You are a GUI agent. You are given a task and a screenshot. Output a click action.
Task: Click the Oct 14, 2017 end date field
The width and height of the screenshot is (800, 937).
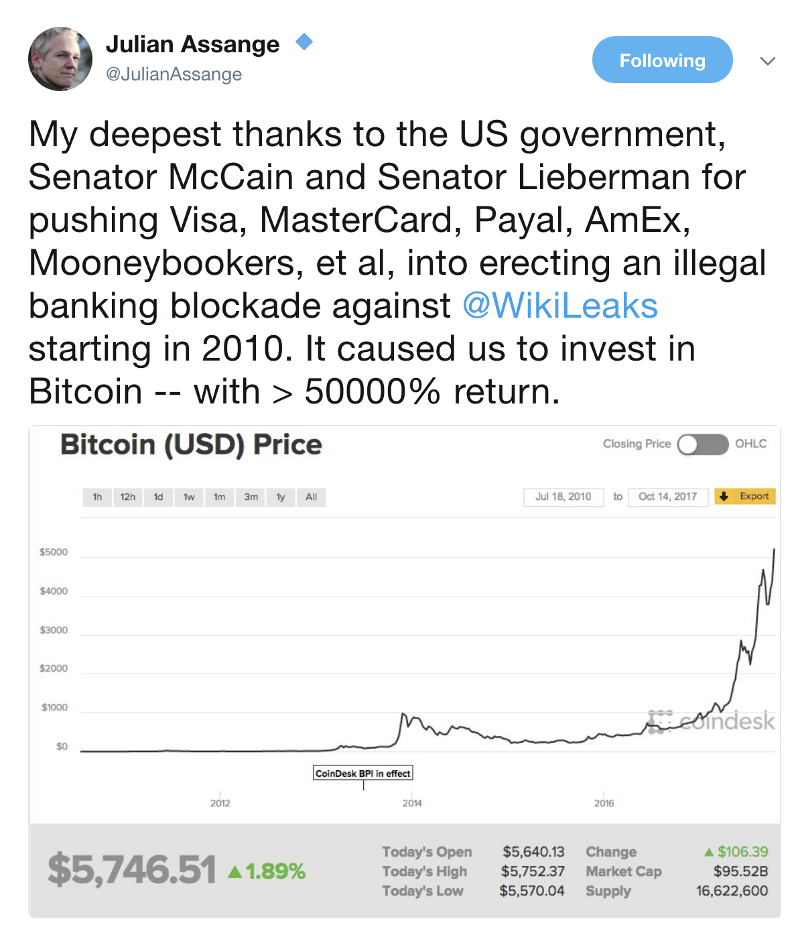(x=668, y=497)
